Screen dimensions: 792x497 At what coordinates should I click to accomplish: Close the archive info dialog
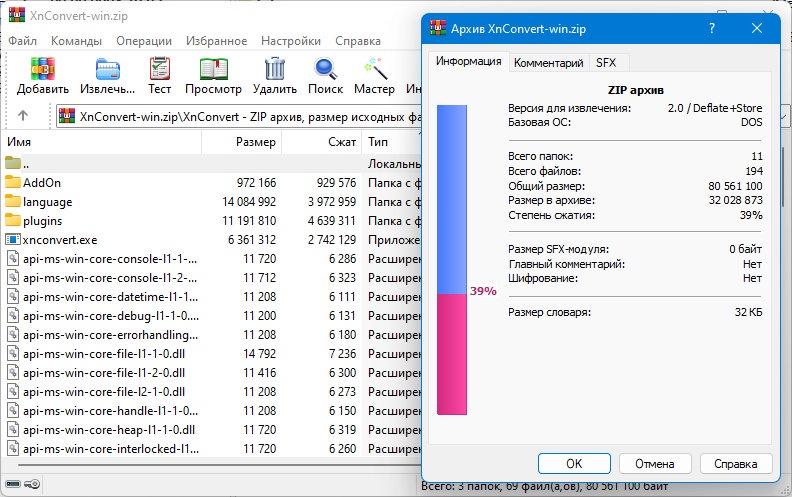pyautogui.click(x=757, y=28)
